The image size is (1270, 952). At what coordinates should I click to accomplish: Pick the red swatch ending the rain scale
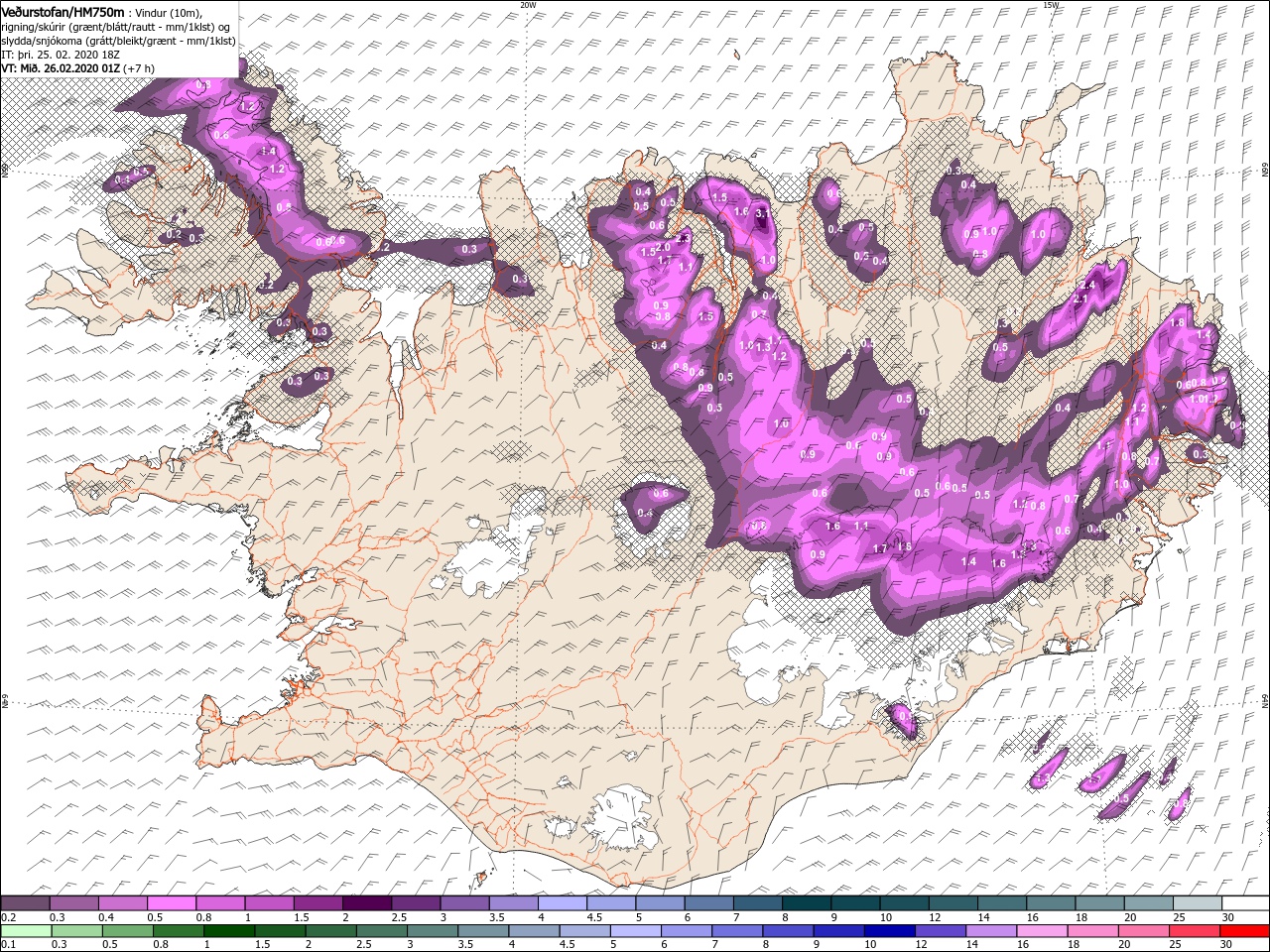1244,931
